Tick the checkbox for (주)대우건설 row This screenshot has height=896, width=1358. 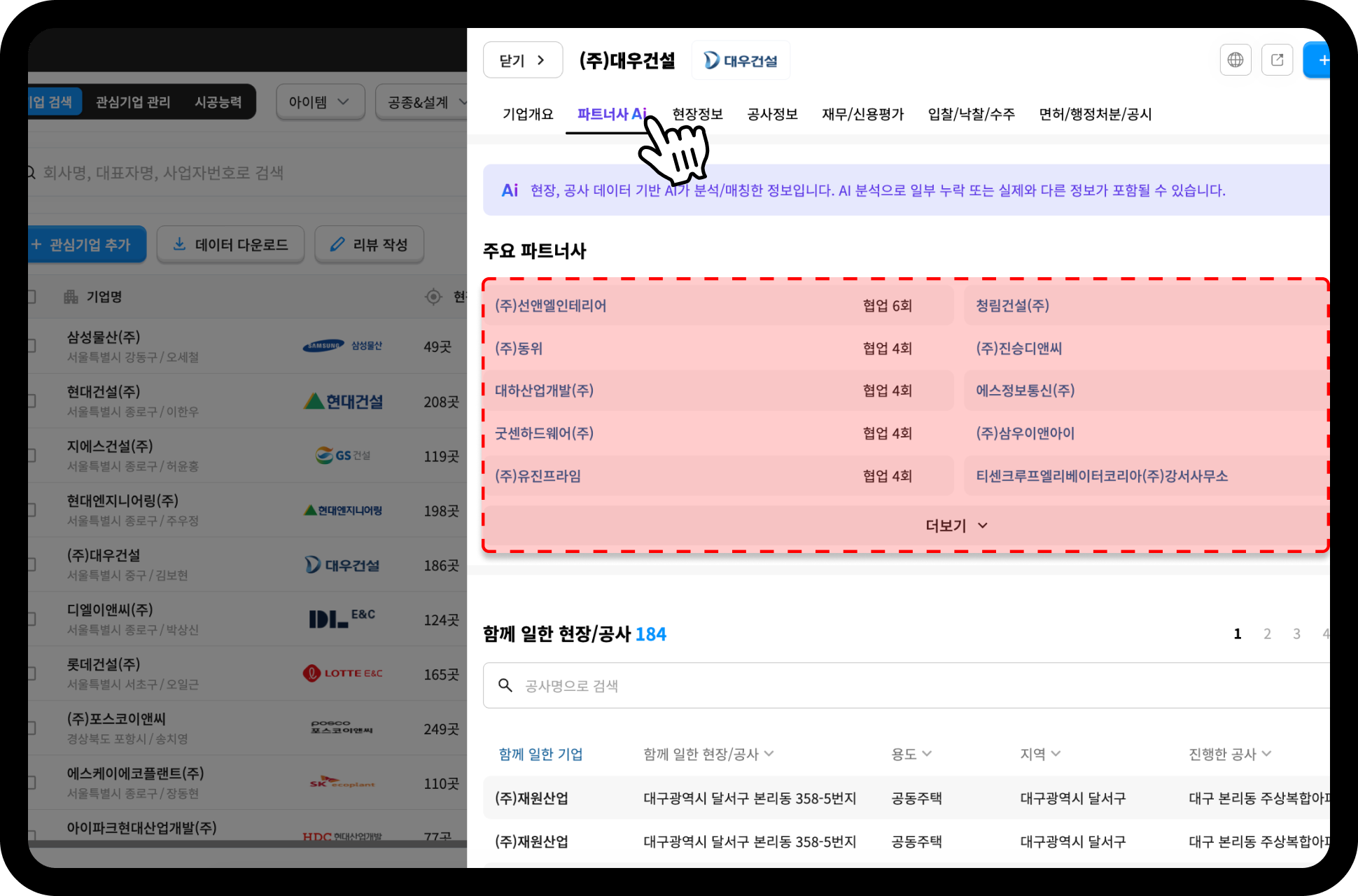31,564
